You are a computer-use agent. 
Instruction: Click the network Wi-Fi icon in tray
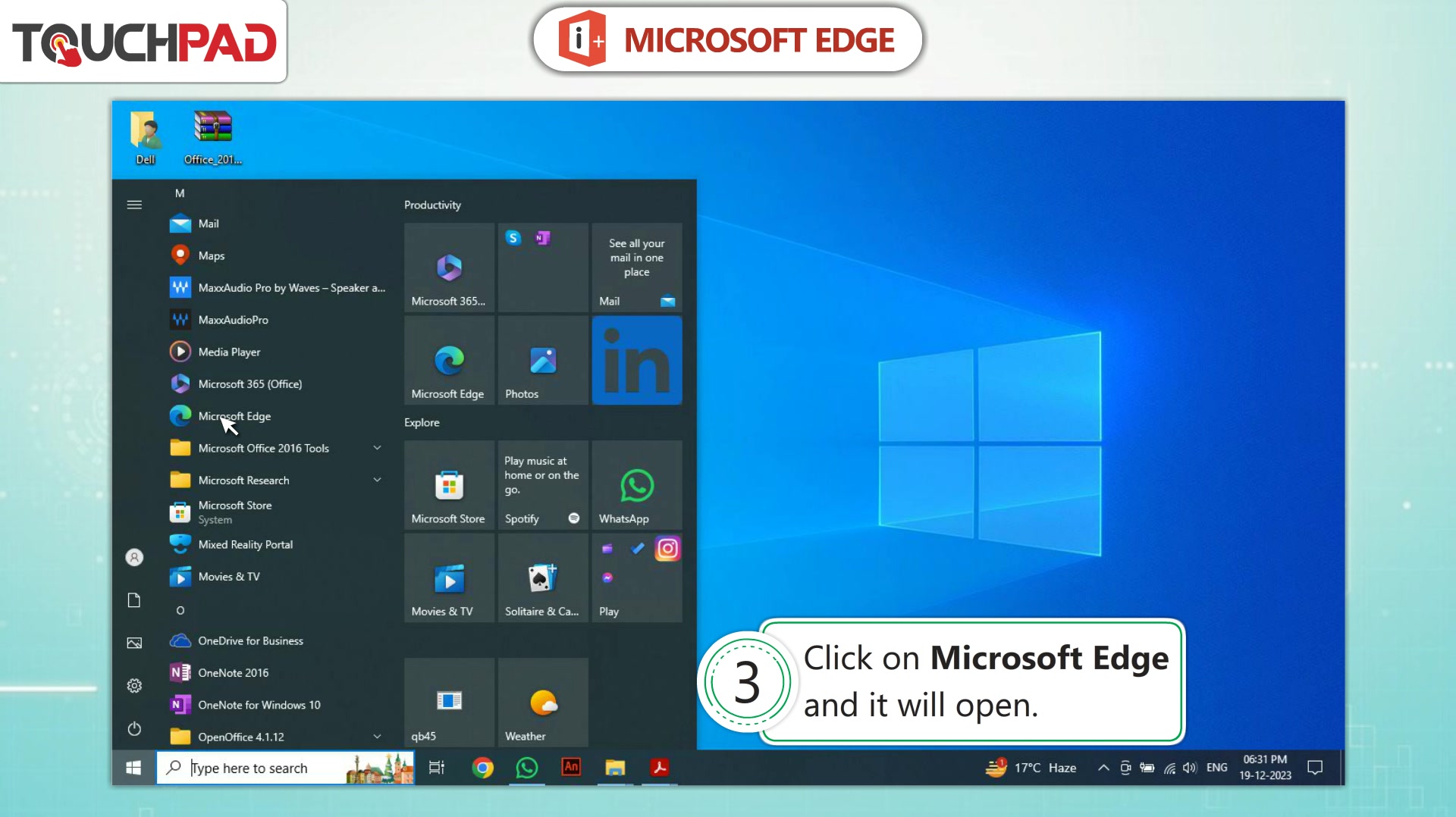1169,768
